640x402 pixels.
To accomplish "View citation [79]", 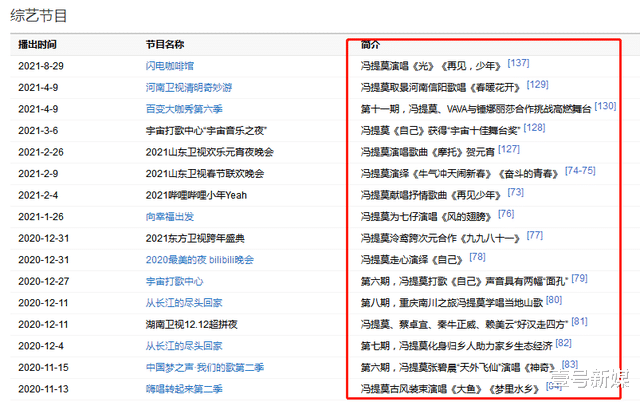I will [579, 279].
